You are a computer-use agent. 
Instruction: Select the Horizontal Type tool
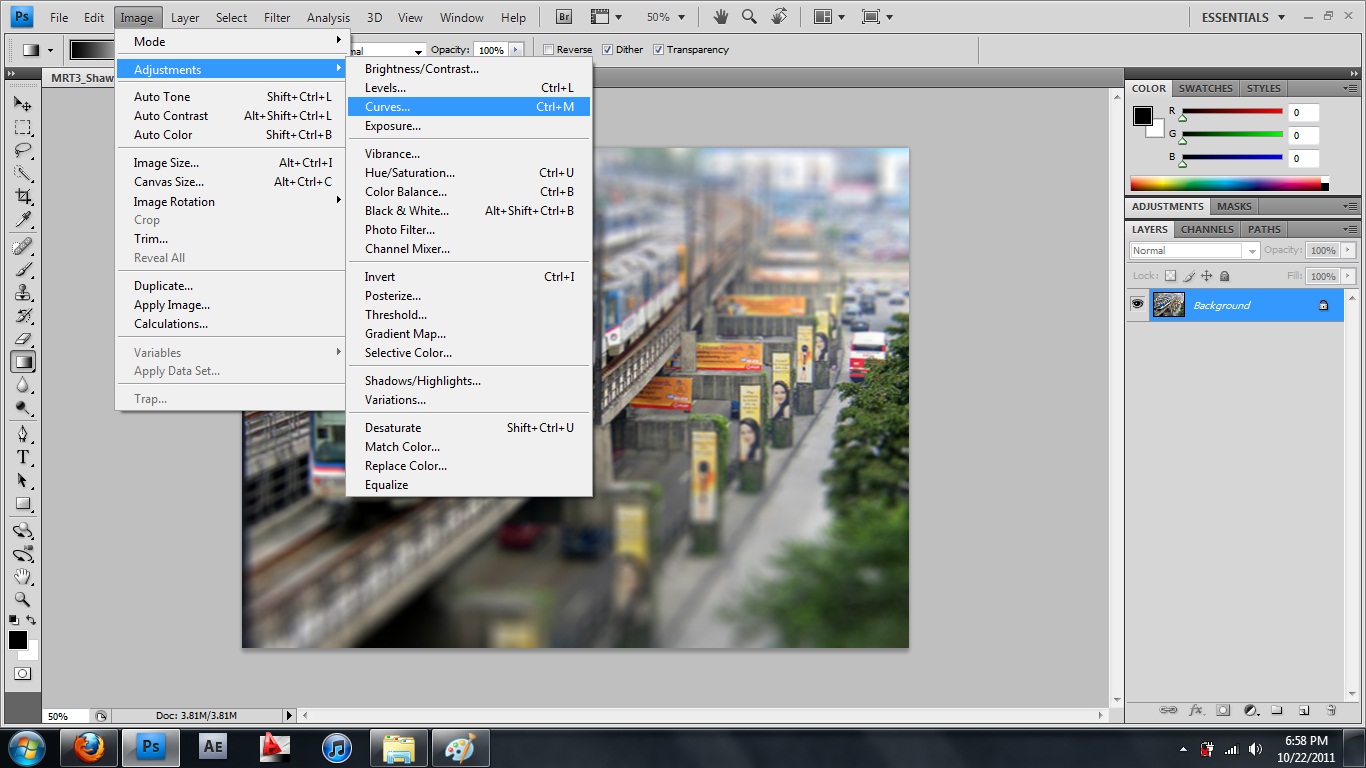point(23,457)
